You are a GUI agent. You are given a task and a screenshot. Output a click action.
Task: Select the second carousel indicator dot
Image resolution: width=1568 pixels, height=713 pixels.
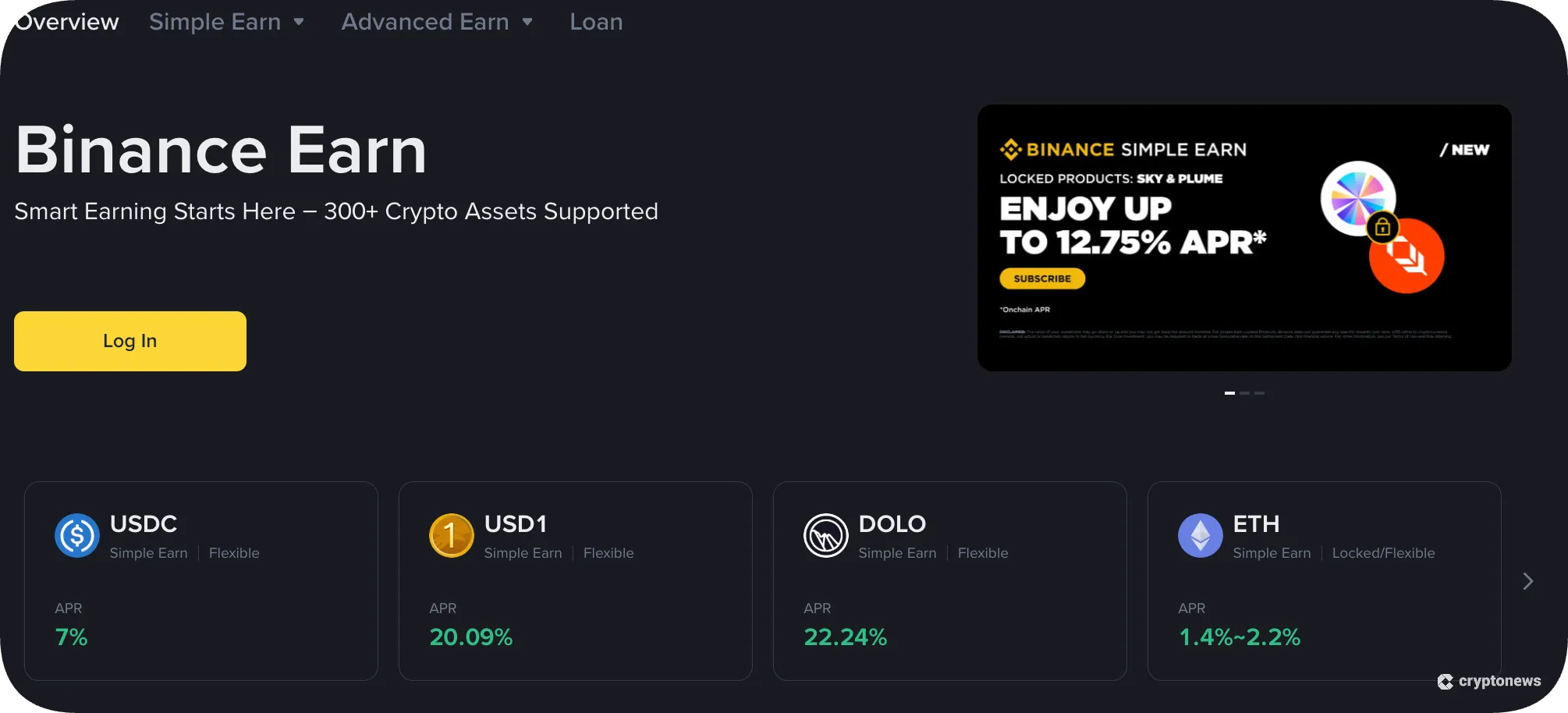click(x=1245, y=393)
